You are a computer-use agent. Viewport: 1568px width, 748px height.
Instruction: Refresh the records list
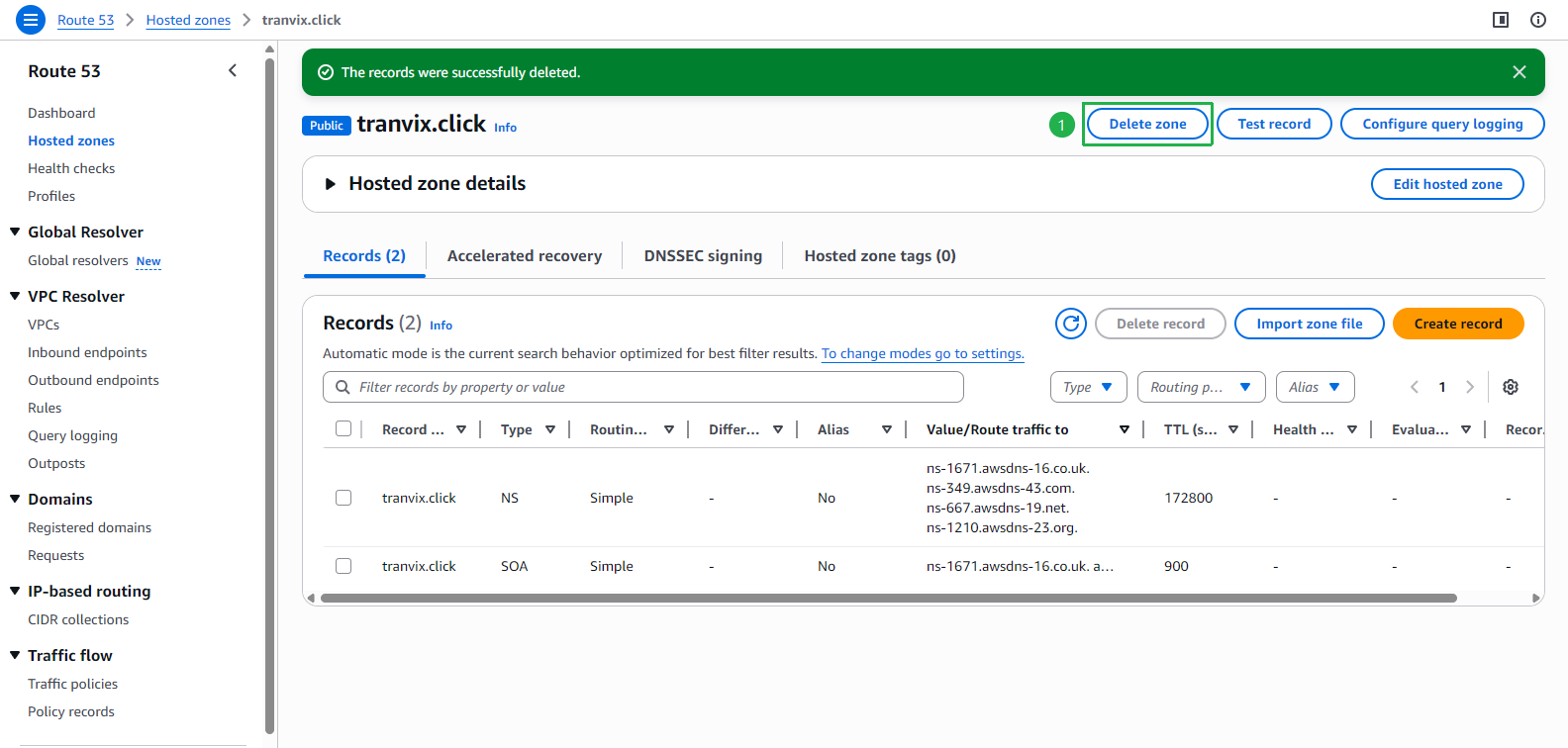pos(1071,324)
